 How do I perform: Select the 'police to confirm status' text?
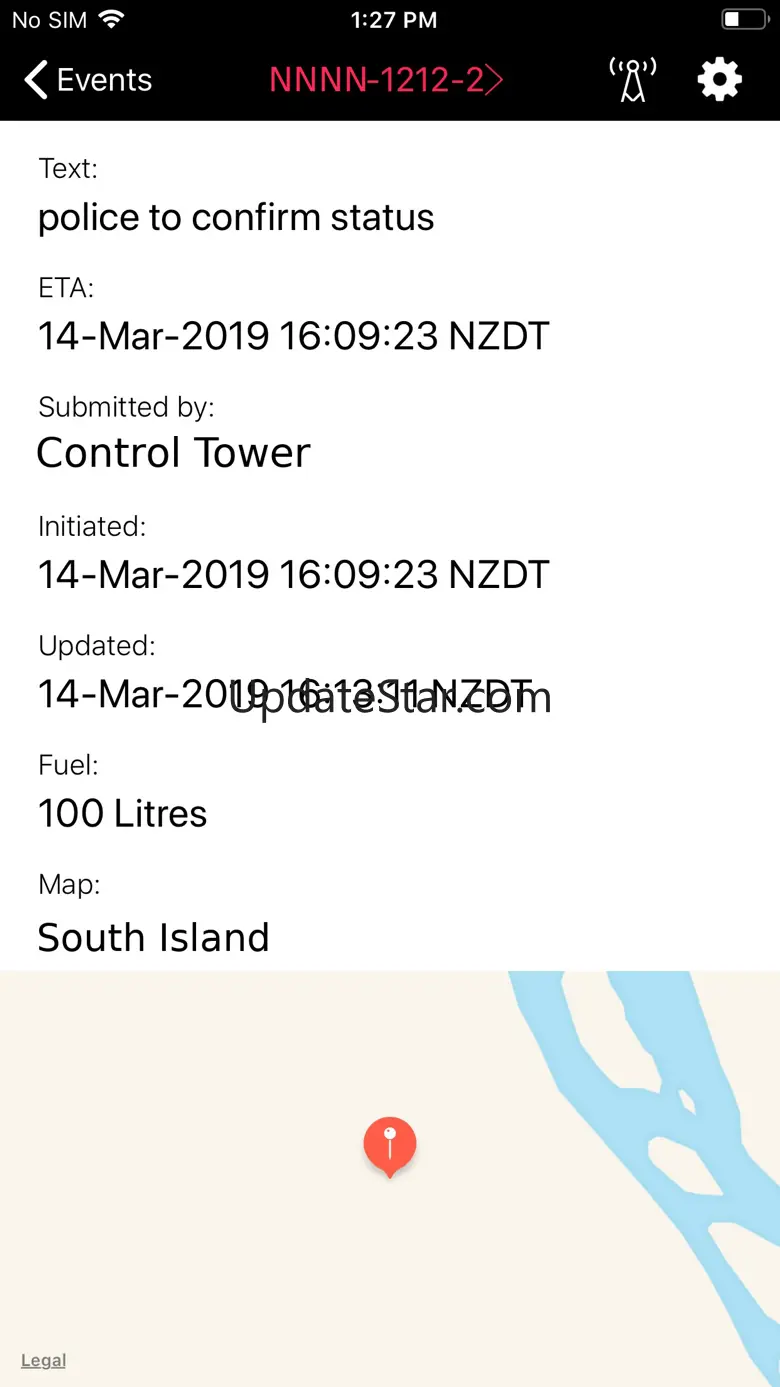[236, 217]
